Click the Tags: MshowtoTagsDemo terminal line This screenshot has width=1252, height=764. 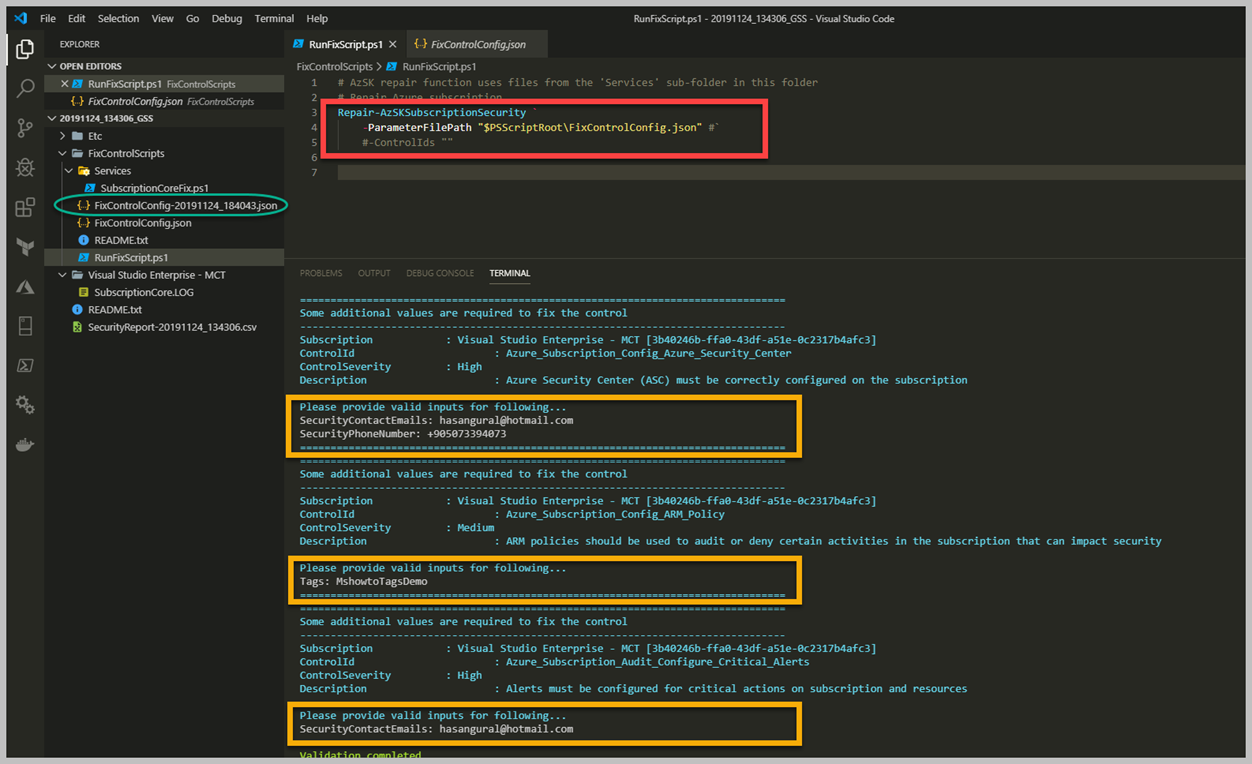(363, 581)
